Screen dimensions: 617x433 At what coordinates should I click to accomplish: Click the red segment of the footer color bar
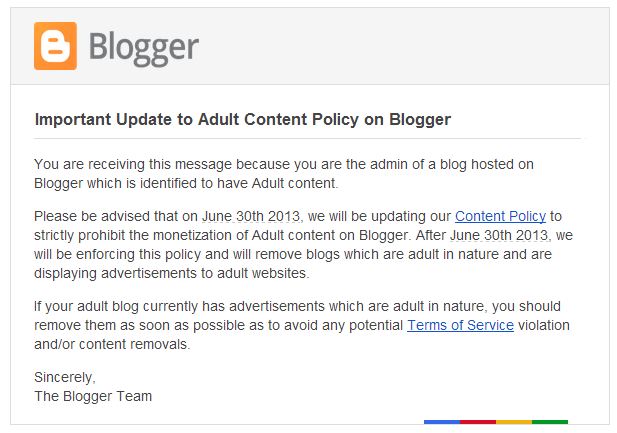pos(478,422)
